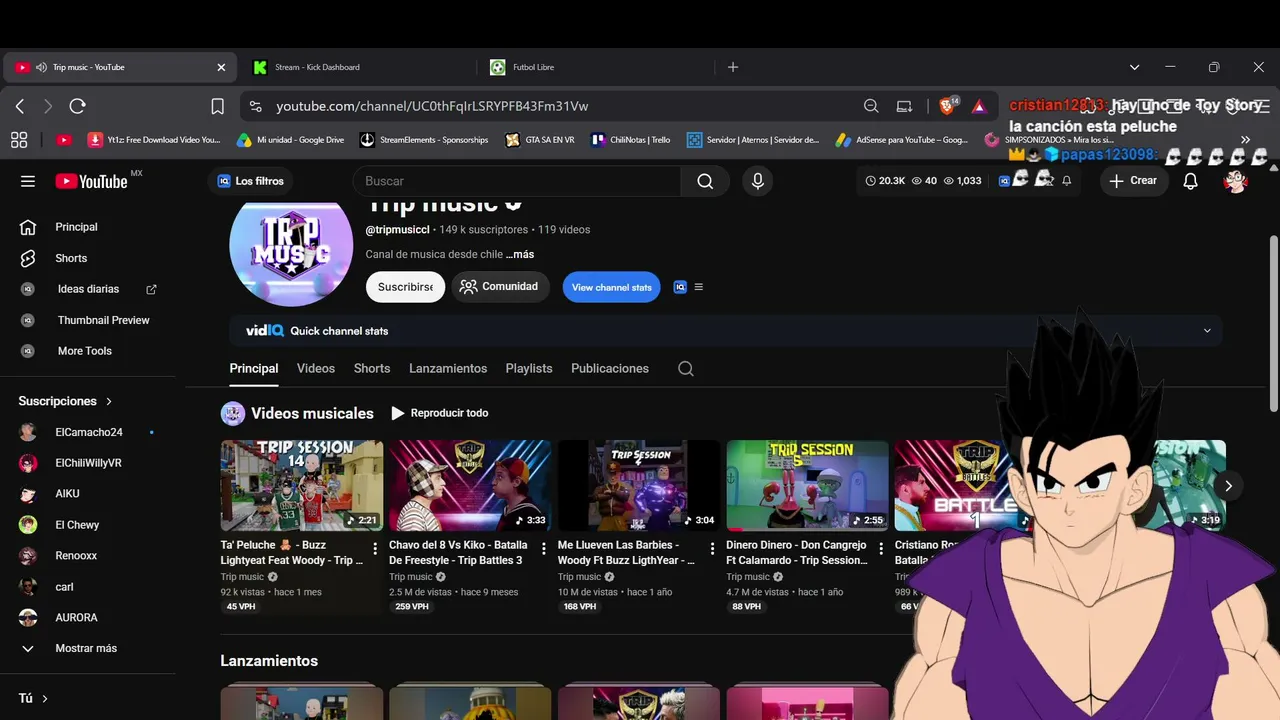Reload the YouTube page
This screenshot has width=1280, height=720.
tap(77, 106)
